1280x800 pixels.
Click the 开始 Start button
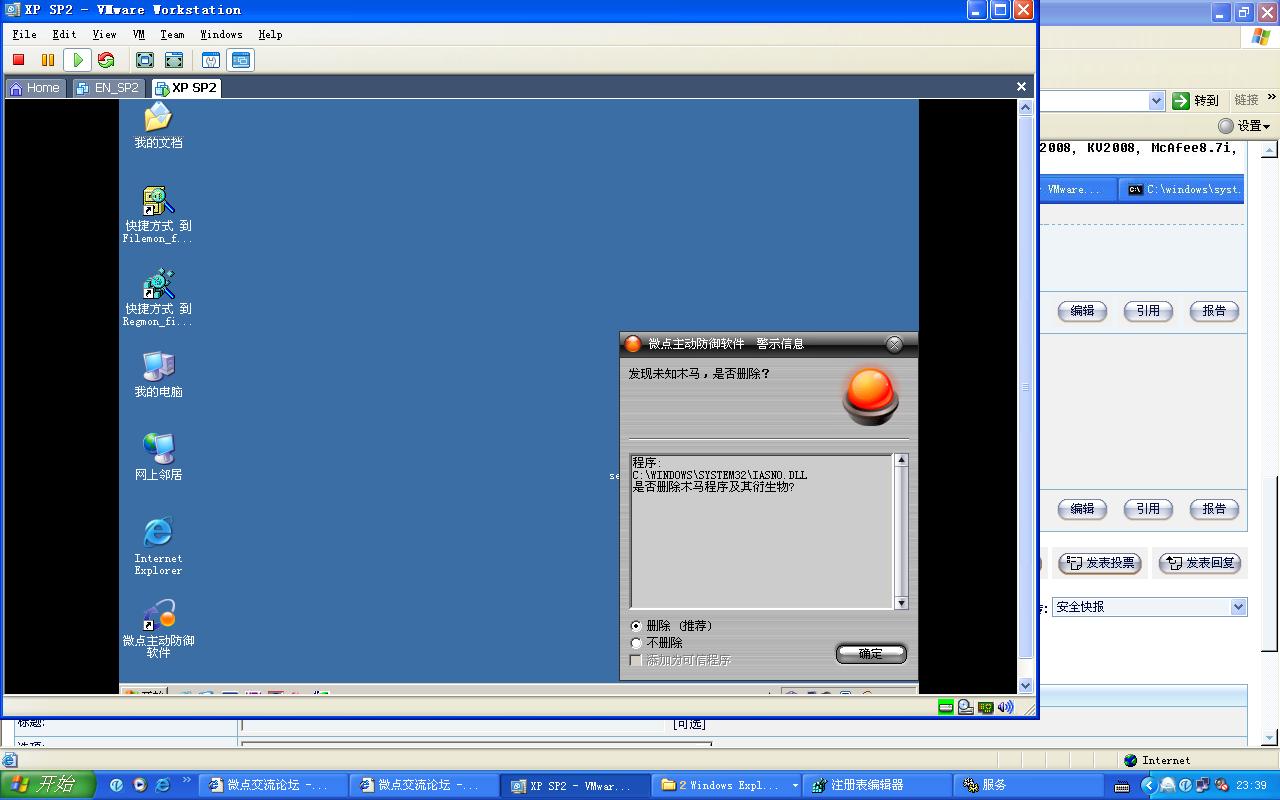click(x=48, y=785)
